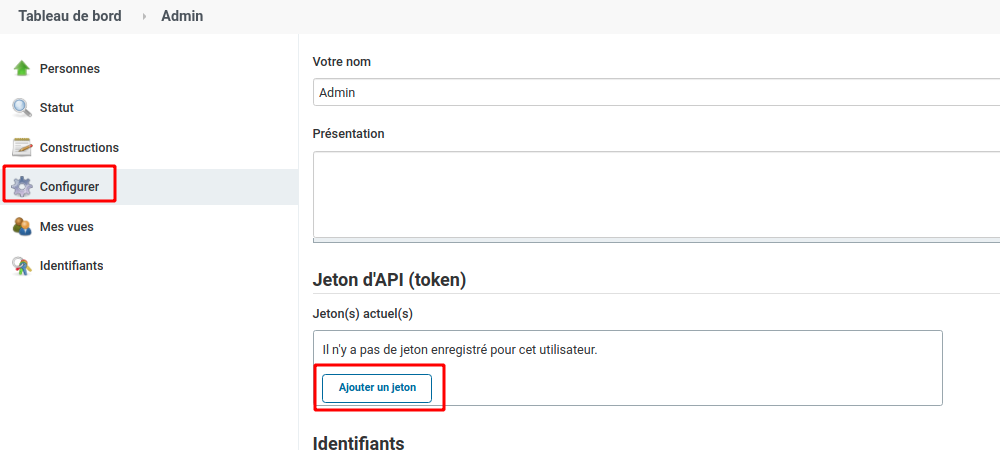Image resolution: width=1000 pixels, height=450 pixels.
Task: Click the Mes vues people icon
Action: point(22,226)
